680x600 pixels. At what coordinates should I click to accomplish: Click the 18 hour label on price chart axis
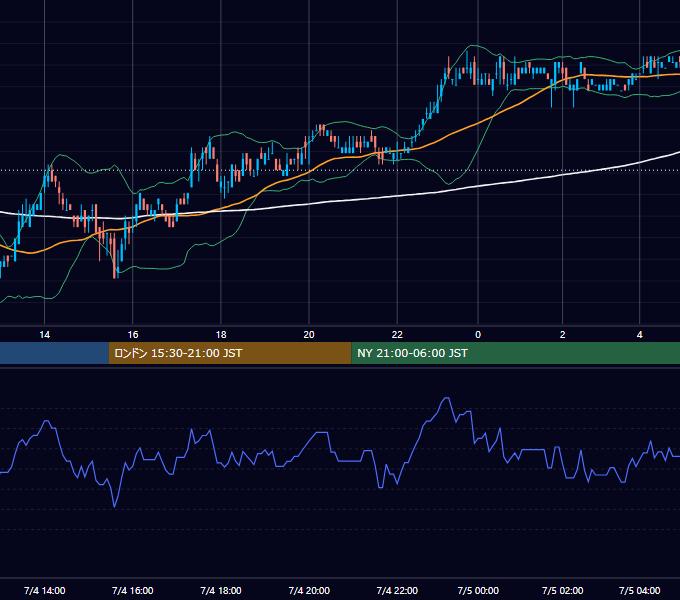[221, 335]
